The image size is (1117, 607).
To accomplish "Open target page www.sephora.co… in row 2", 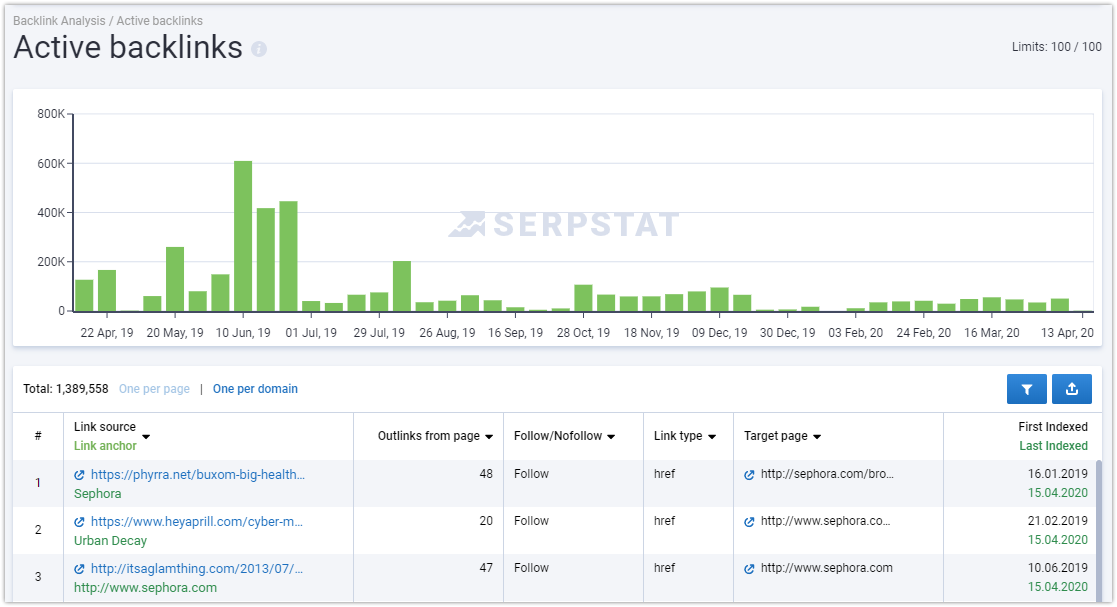I will (x=826, y=521).
